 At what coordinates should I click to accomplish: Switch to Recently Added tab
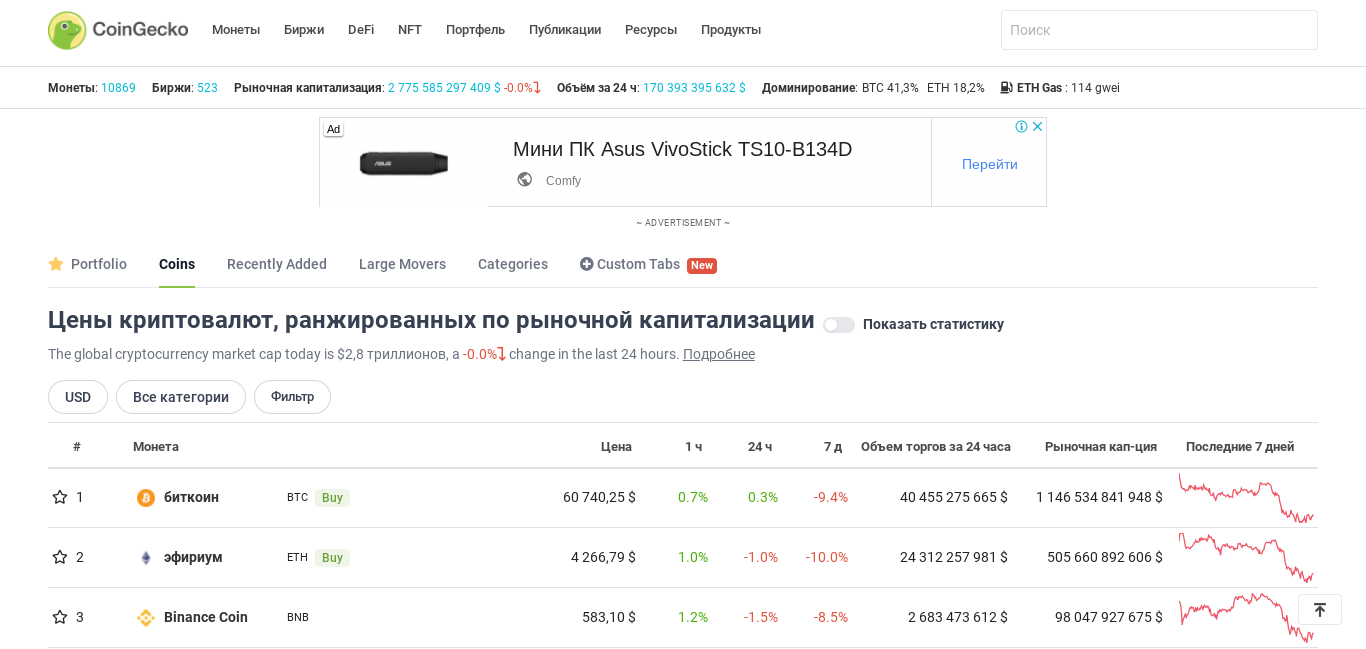click(277, 264)
